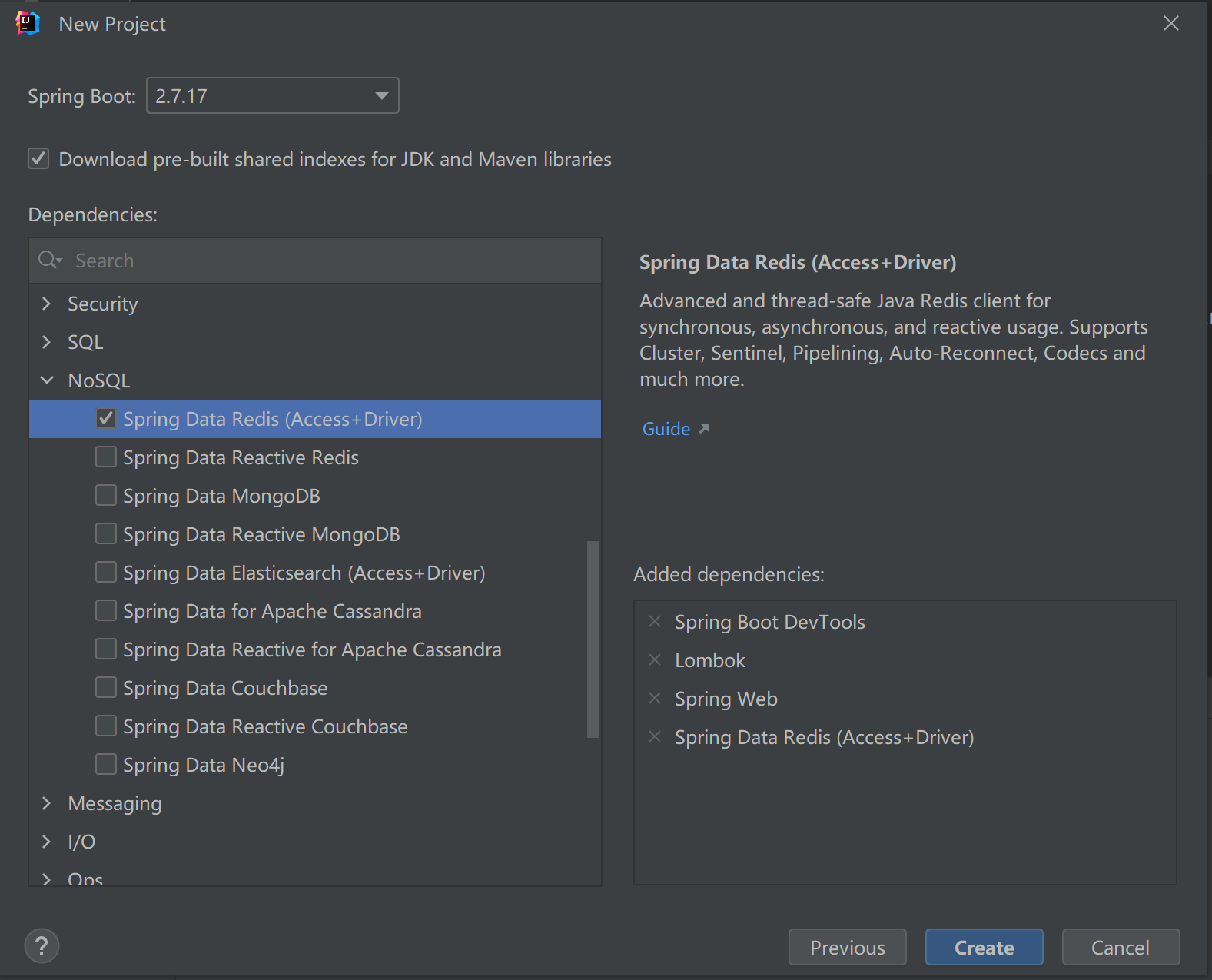Expand the Ops category
The width and height of the screenshot is (1212, 980).
(x=46, y=879)
